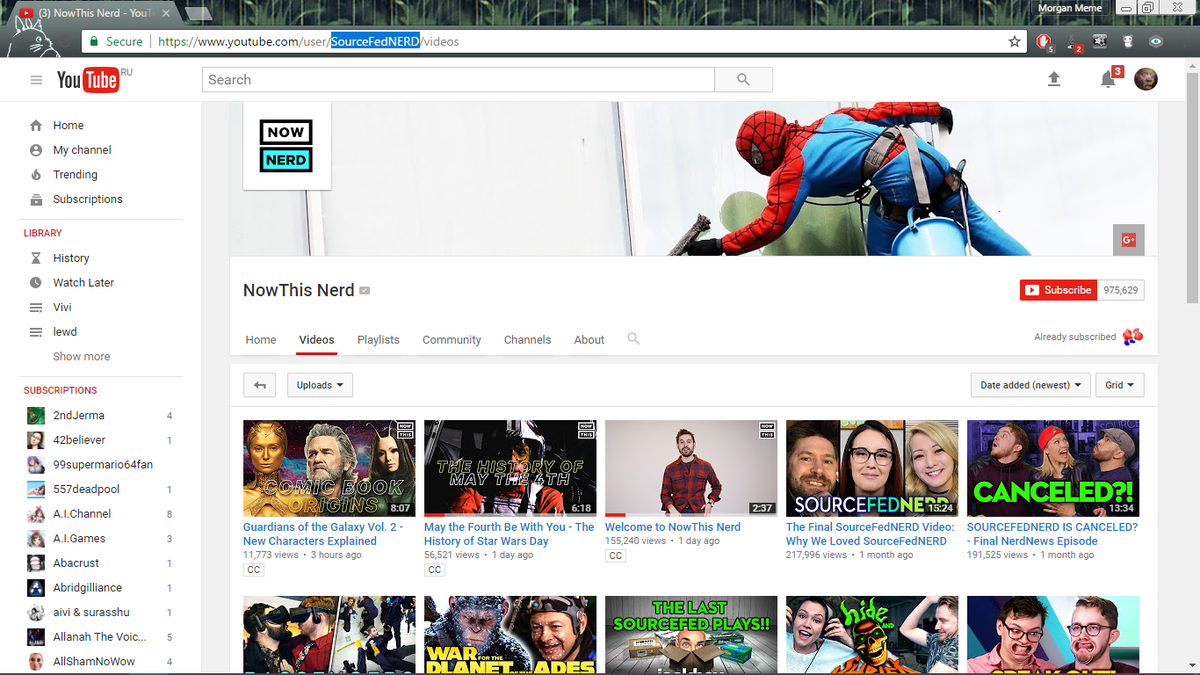This screenshot has width=1200, height=675.
Task: Bookmark page with the star icon
Action: coord(1015,42)
